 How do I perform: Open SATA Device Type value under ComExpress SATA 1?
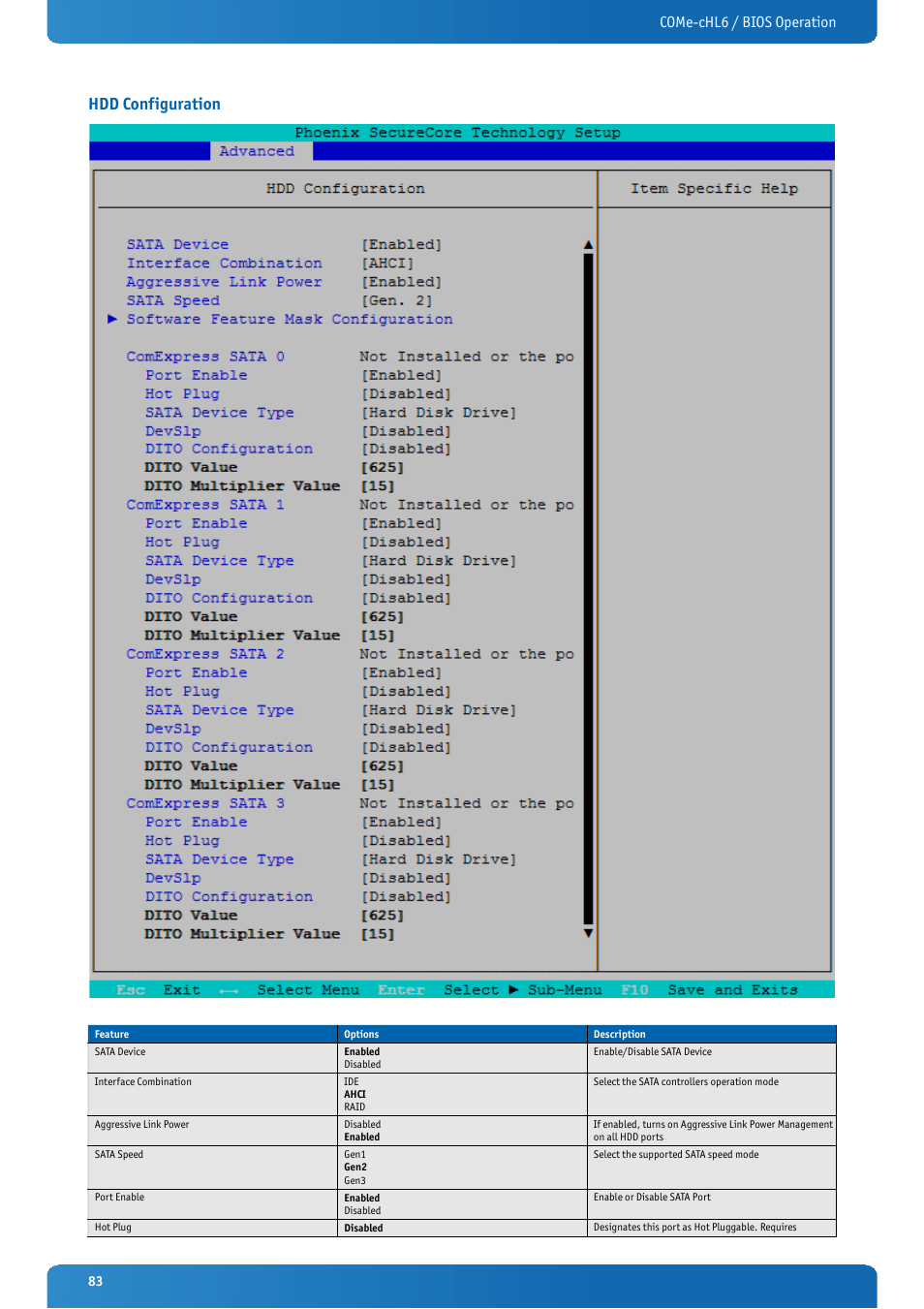point(439,560)
